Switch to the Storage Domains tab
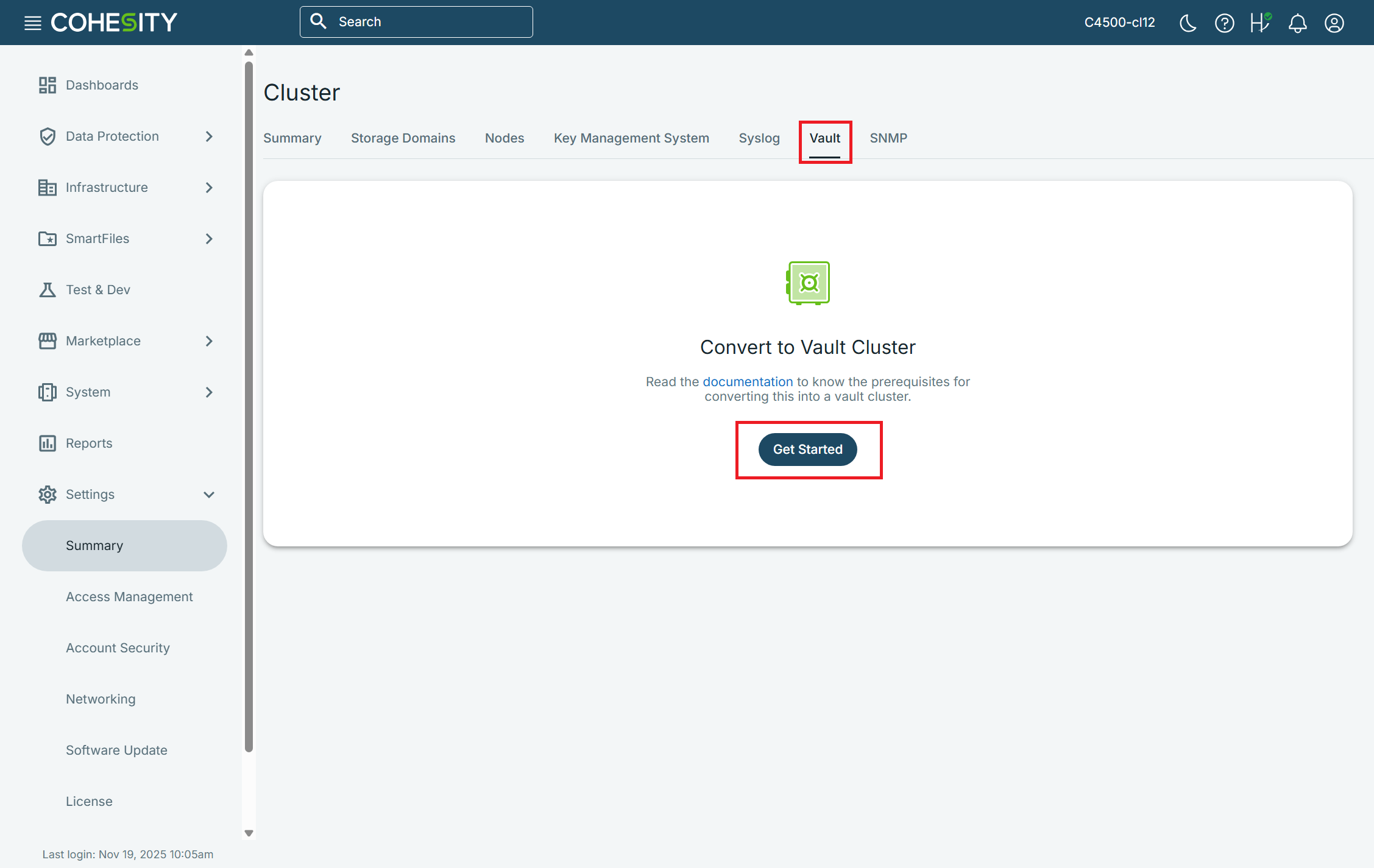The width and height of the screenshot is (1374, 868). [x=403, y=138]
